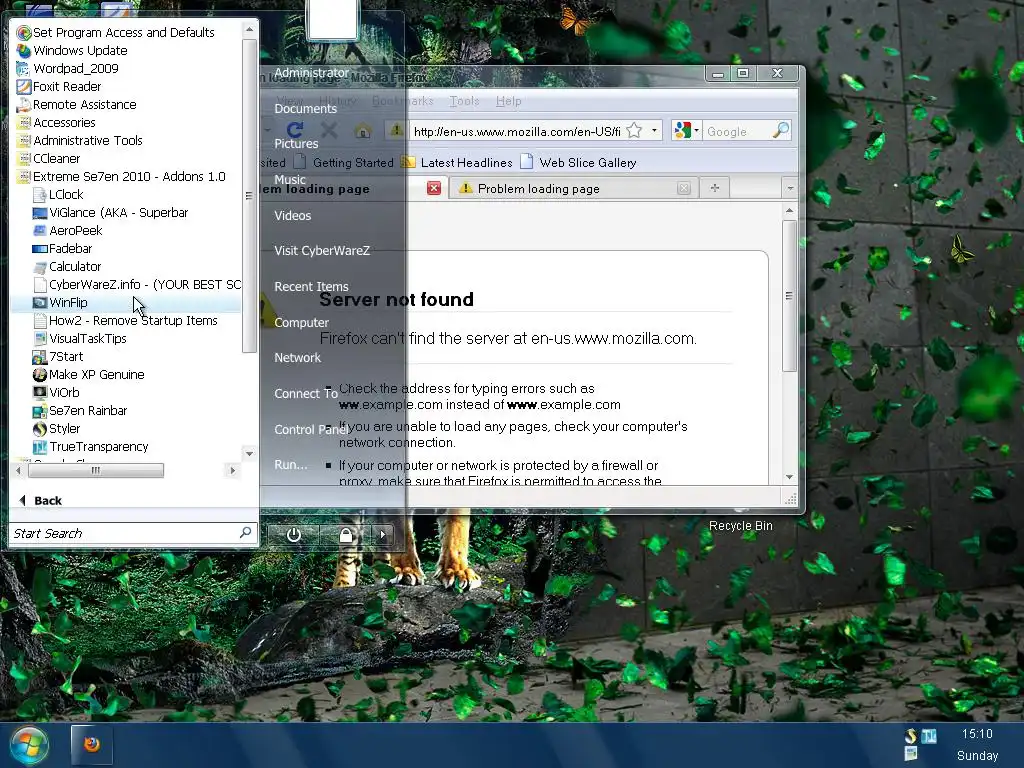
Task: Expand the shutdown options arrow
Action: (x=383, y=535)
